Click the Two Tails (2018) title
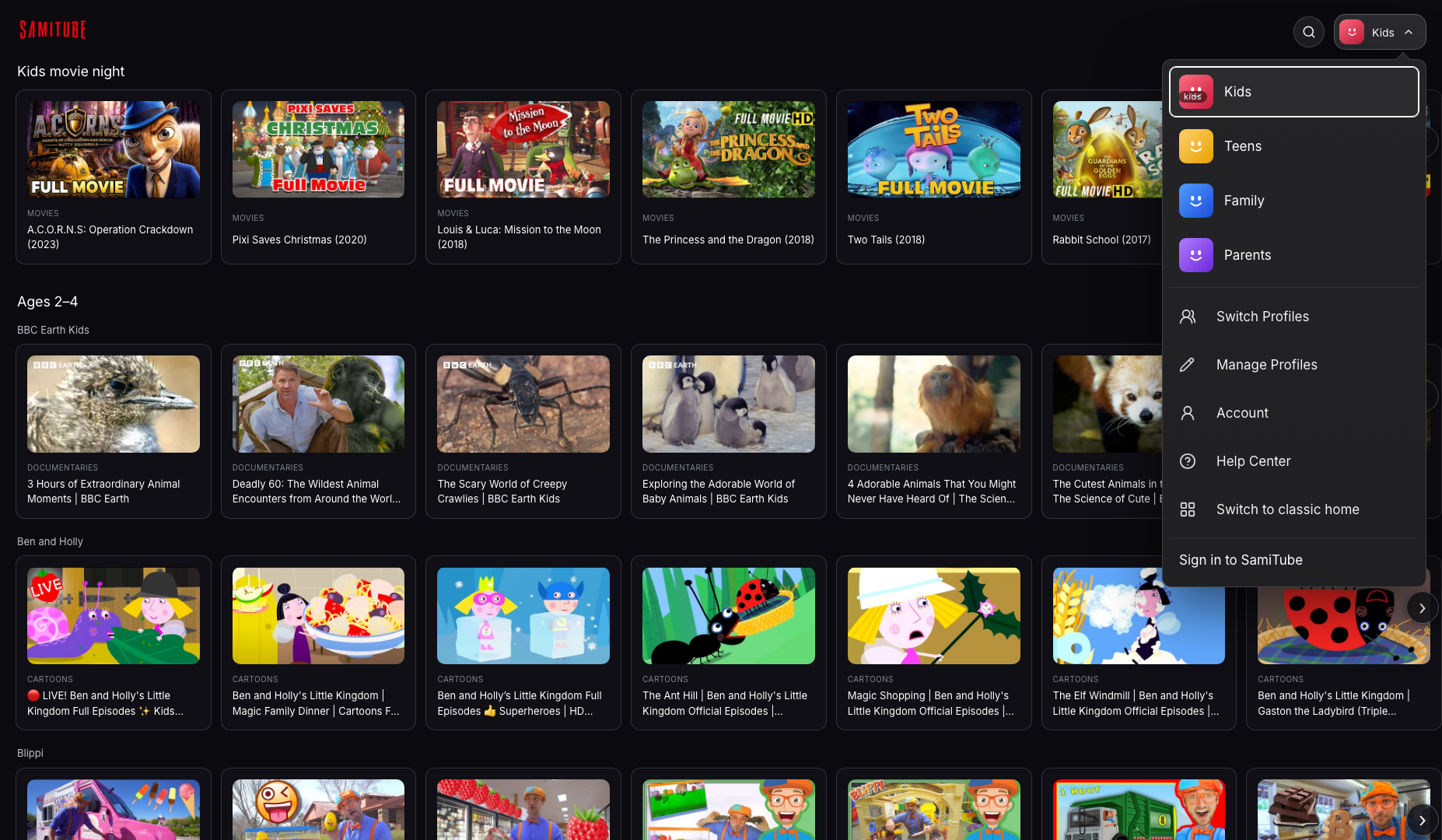Screen dimensions: 1442x840 887,240
